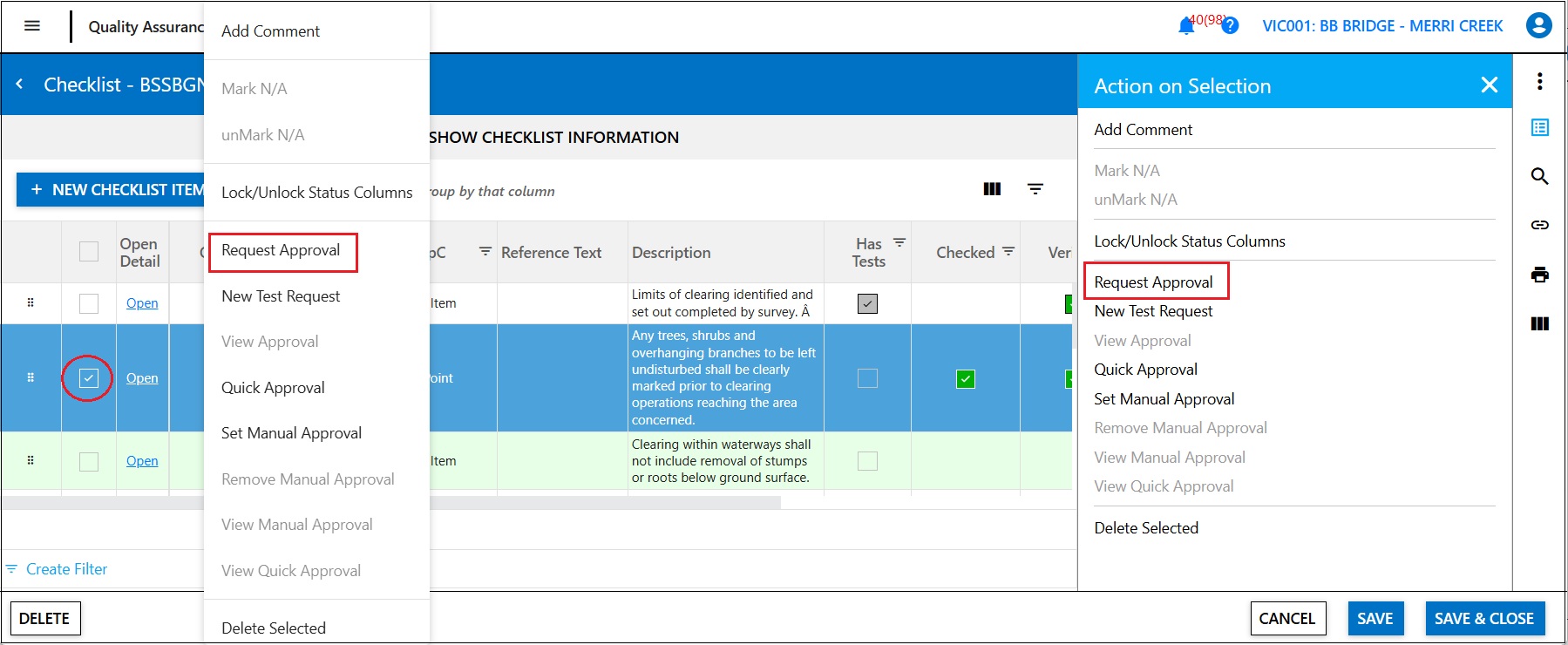Click the SAVE & CLOSE button
1568x645 pixels.
[1484, 619]
